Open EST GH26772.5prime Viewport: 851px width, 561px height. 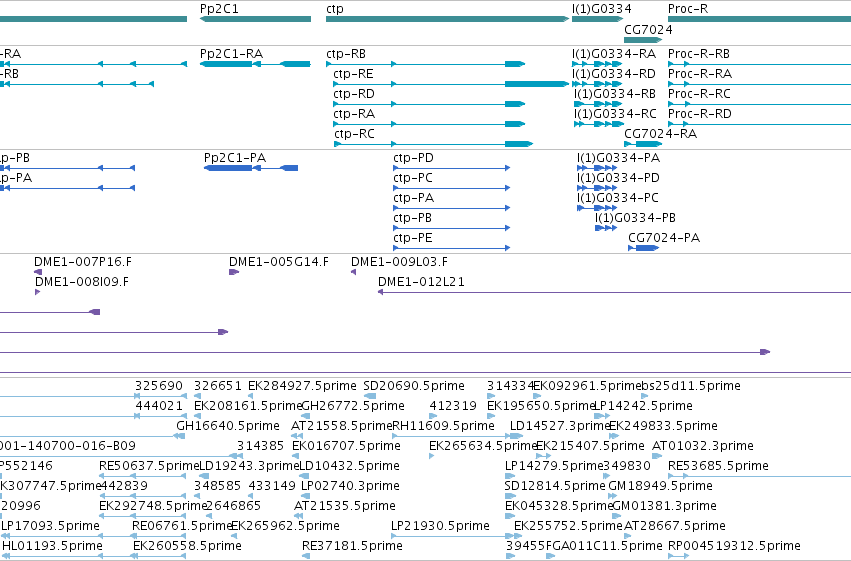tap(353, 406)
